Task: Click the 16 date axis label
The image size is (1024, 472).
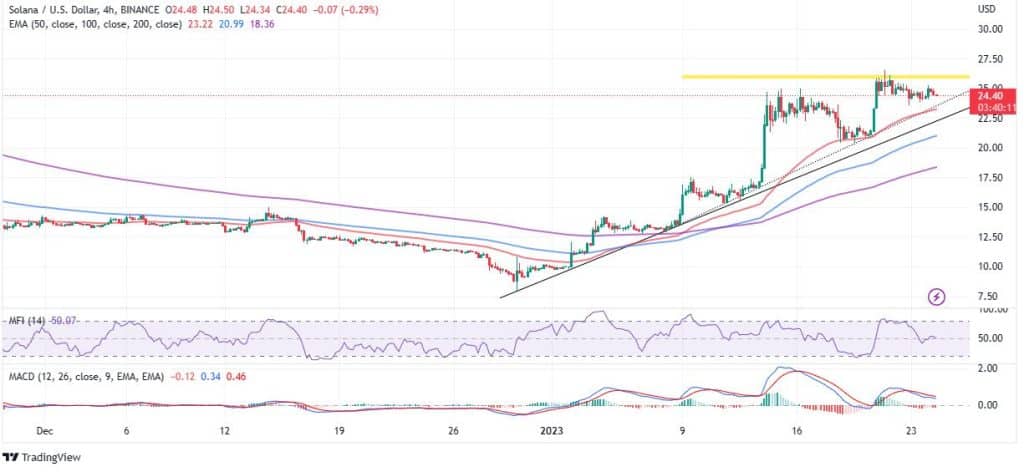Action: 796,432
